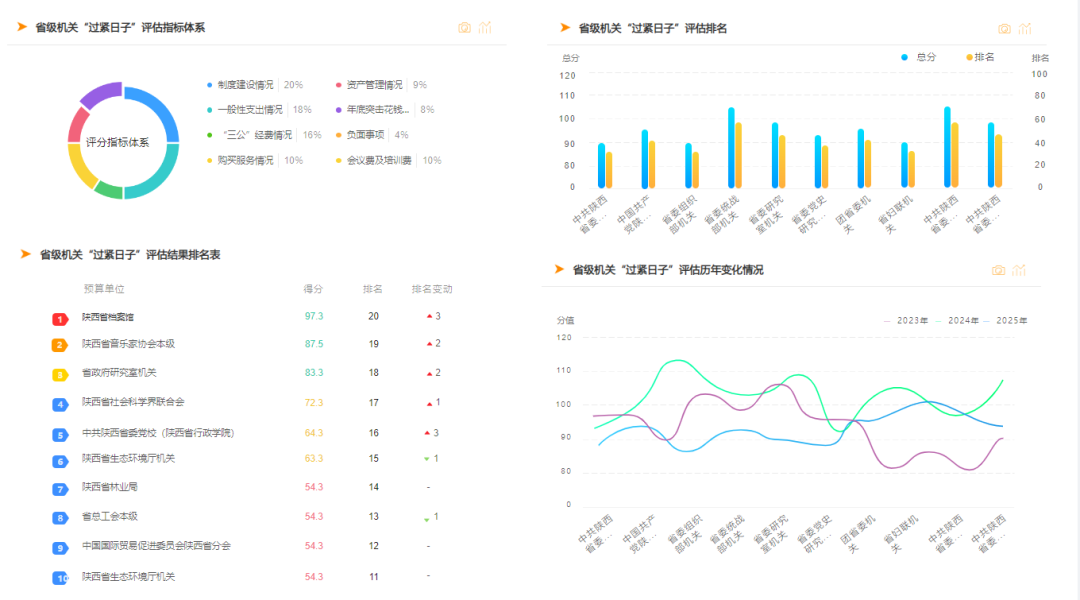Click green down-arrow in 省总工会本级 row
This screenshot has width=1080, height=600.
tap(426, 519)
